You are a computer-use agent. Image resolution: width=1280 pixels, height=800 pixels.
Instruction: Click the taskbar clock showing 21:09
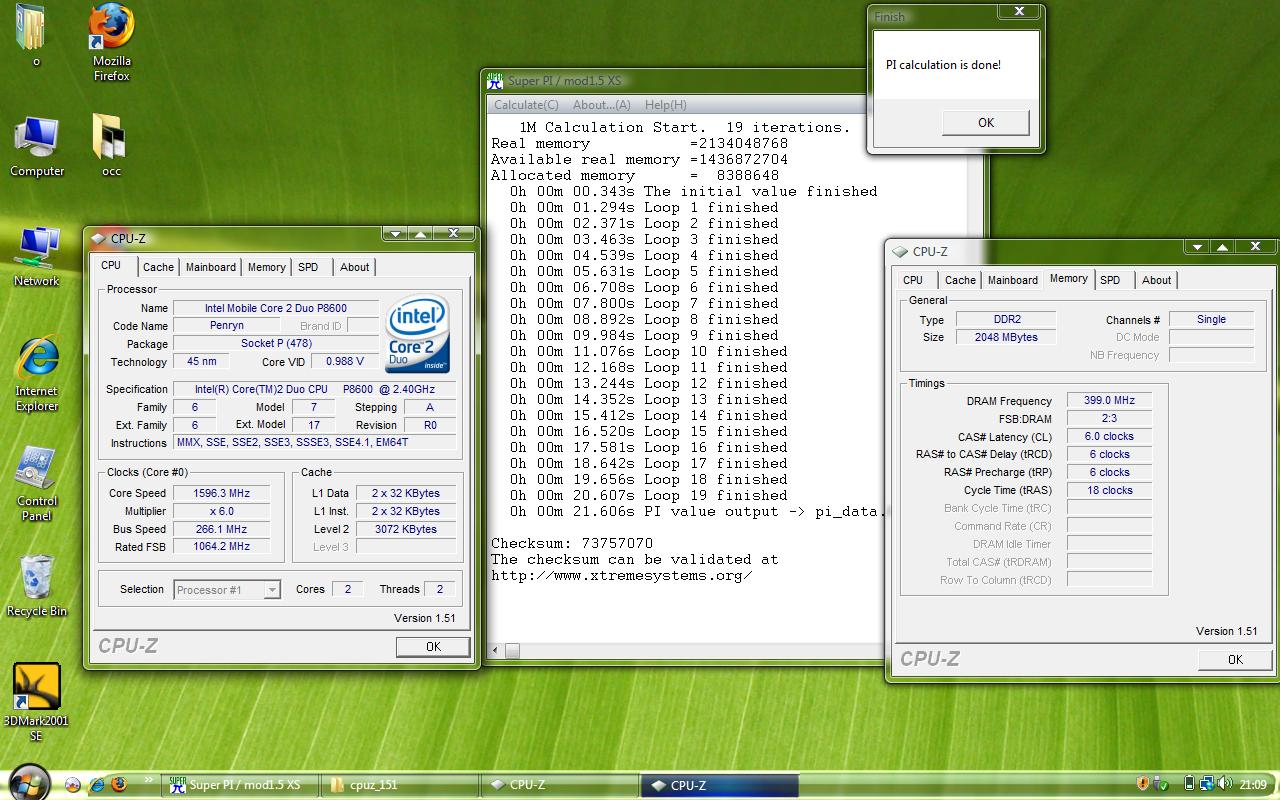click(x=1253, y=785)
